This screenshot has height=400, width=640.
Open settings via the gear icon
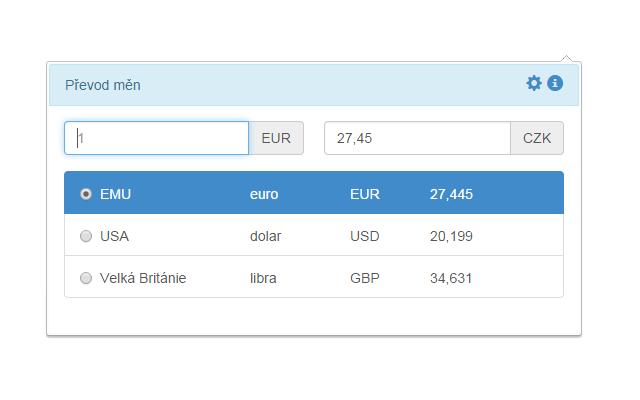(x=534, y=83)
